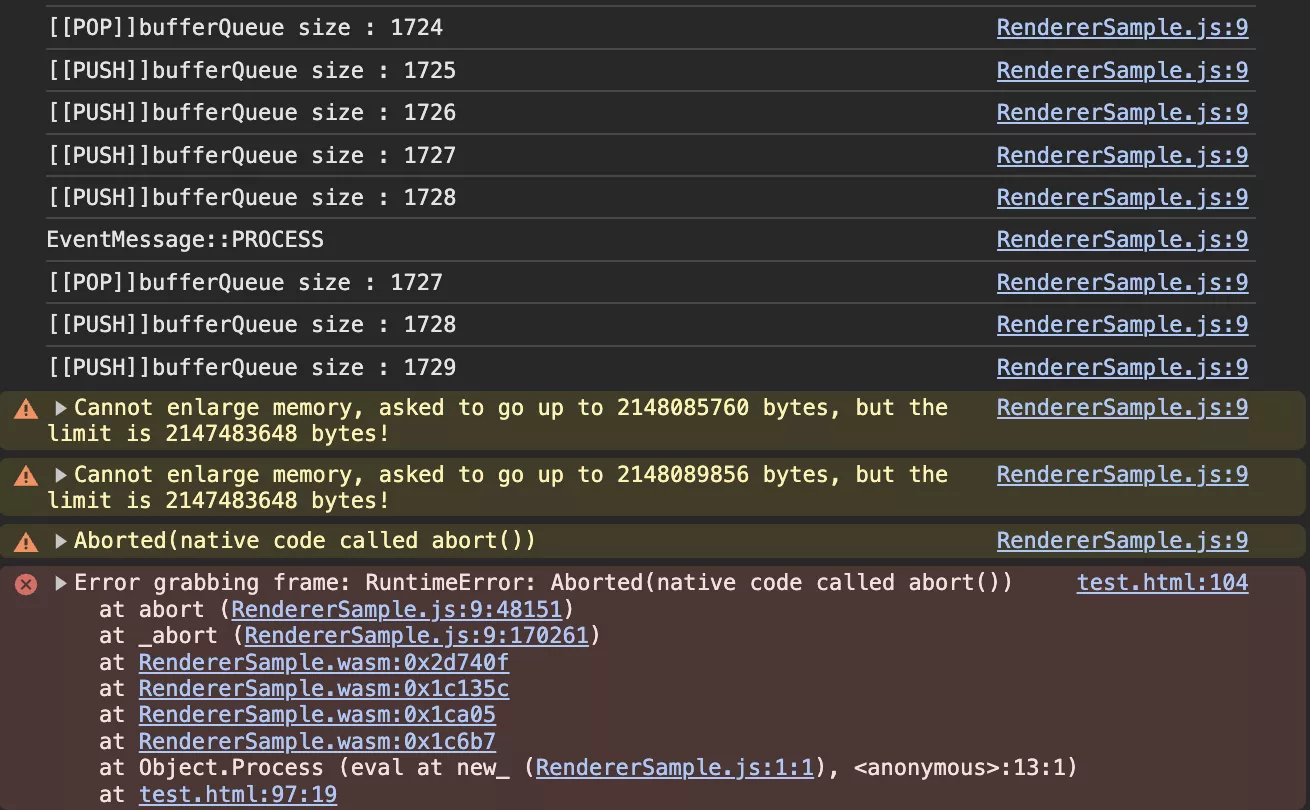
Task: Expand the Aborted(native code called abort()) warning
Action: coord(61,541)
